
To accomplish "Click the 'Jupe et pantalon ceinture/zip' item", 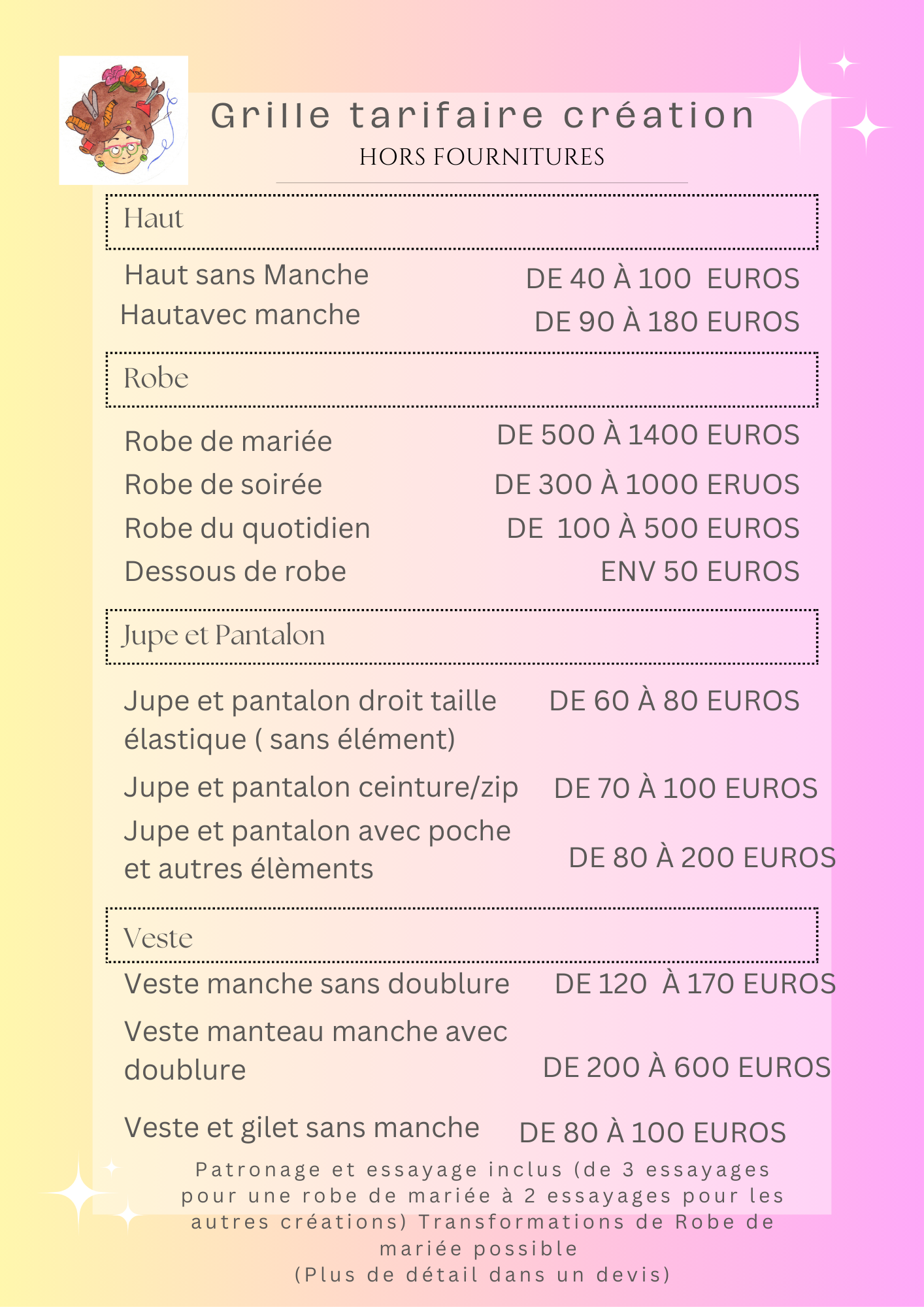I will point(321,787).
